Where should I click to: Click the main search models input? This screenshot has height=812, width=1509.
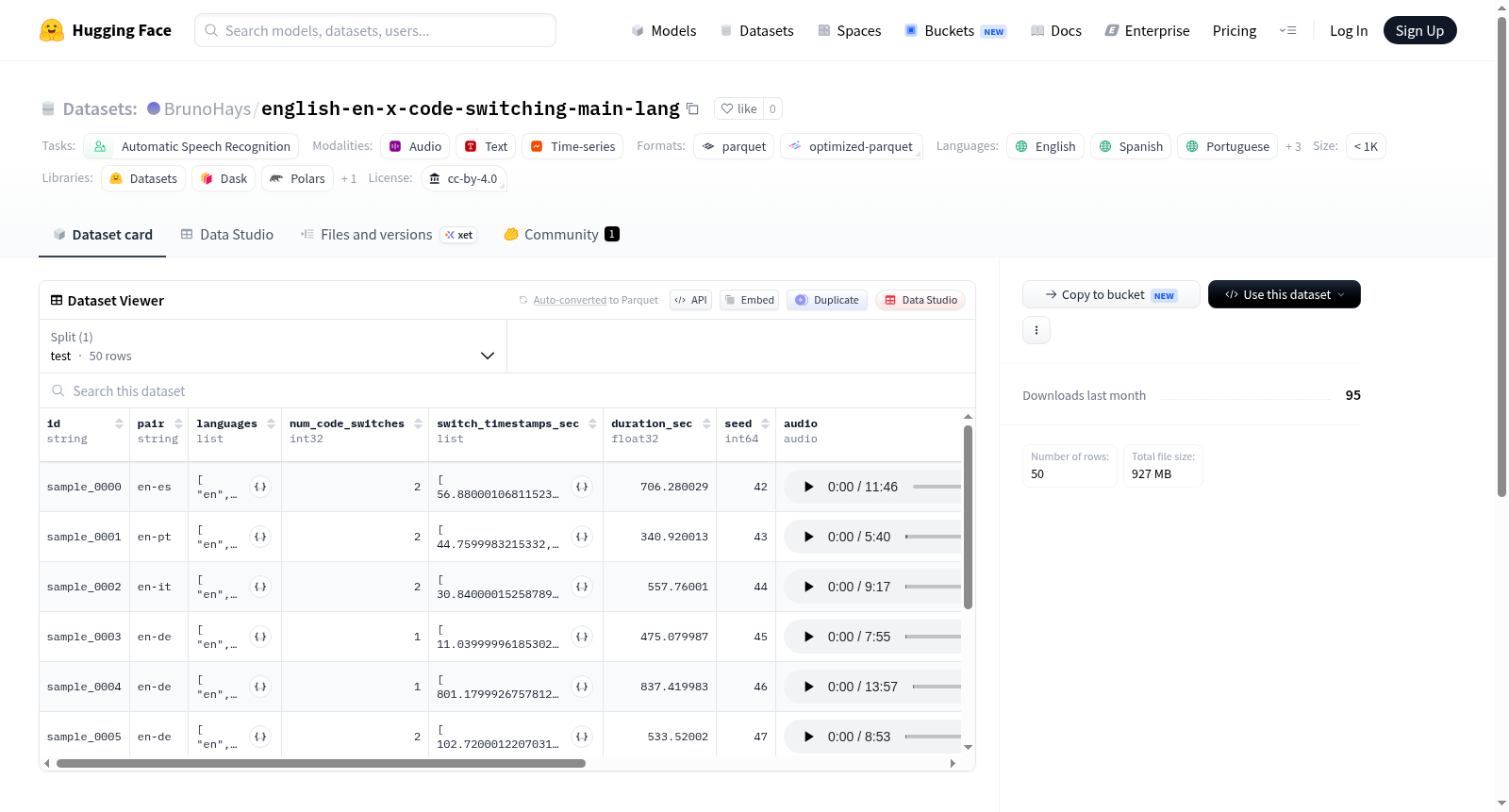375,30
